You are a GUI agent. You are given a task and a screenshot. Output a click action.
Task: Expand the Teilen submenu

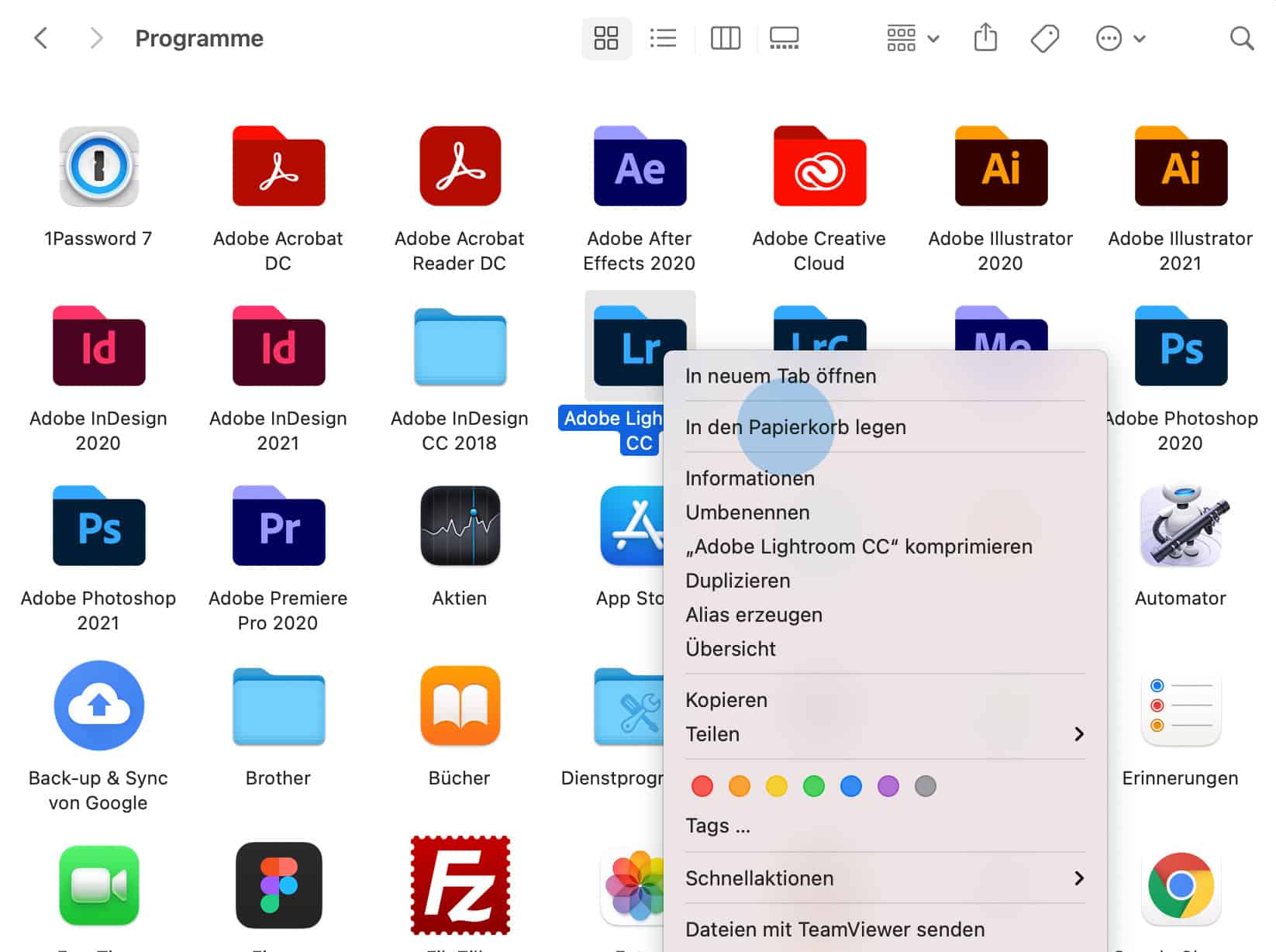(x=885, y=734)
